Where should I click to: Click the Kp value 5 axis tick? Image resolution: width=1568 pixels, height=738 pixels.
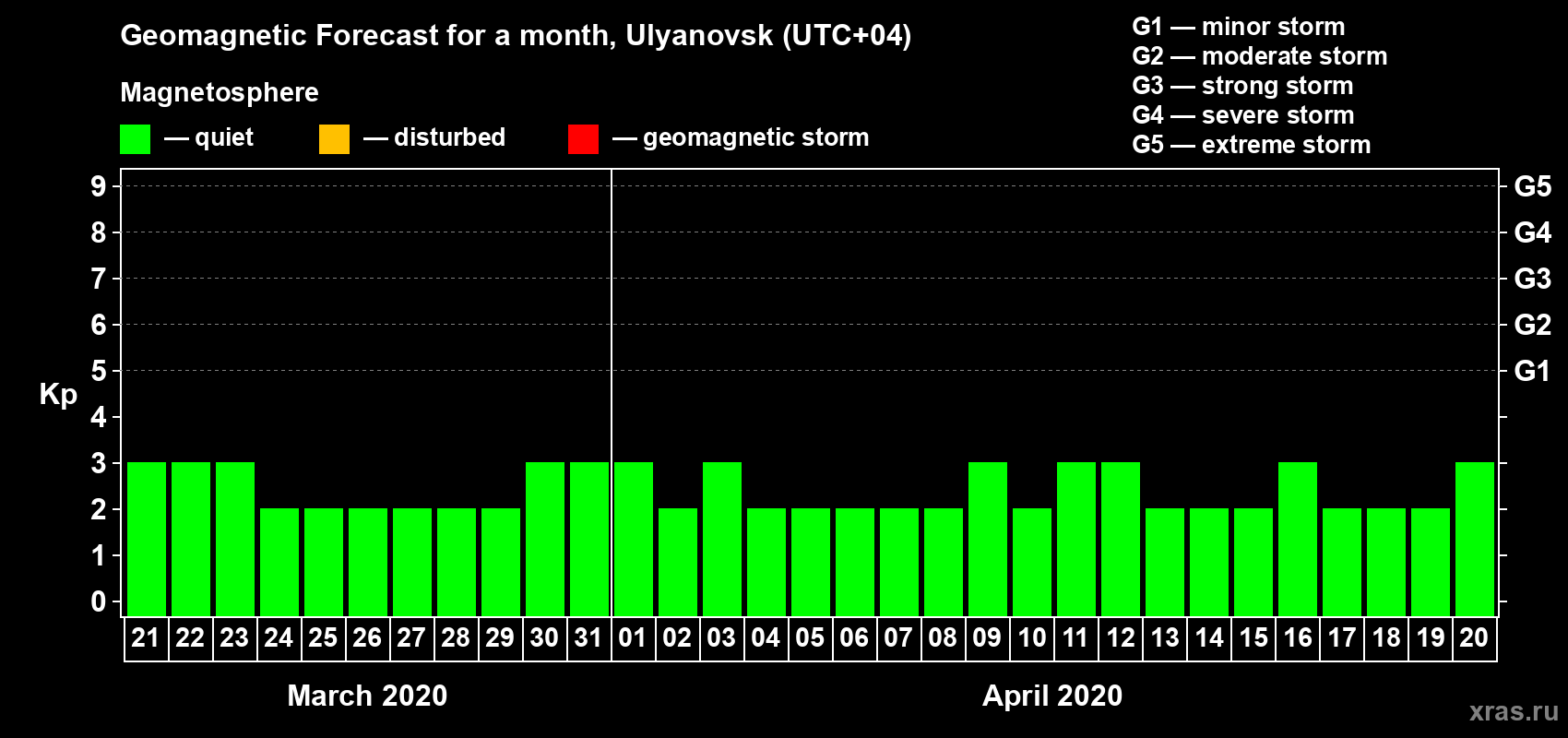(x=99, y=371)
